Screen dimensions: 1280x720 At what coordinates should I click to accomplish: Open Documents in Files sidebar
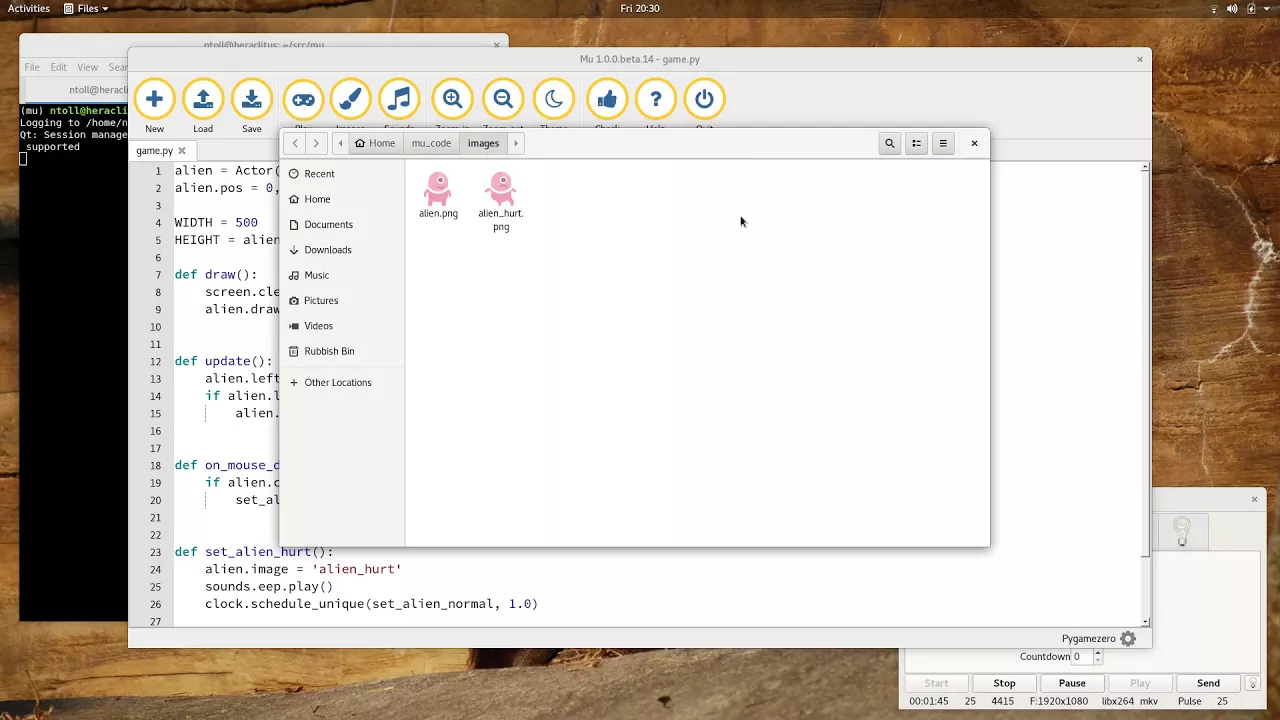(x=342, y=224)
